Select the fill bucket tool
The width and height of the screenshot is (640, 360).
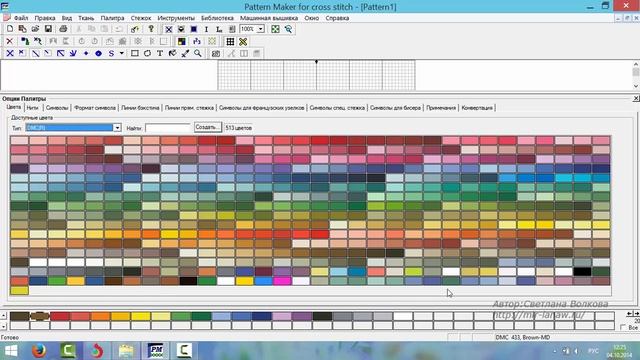point(173,53)
